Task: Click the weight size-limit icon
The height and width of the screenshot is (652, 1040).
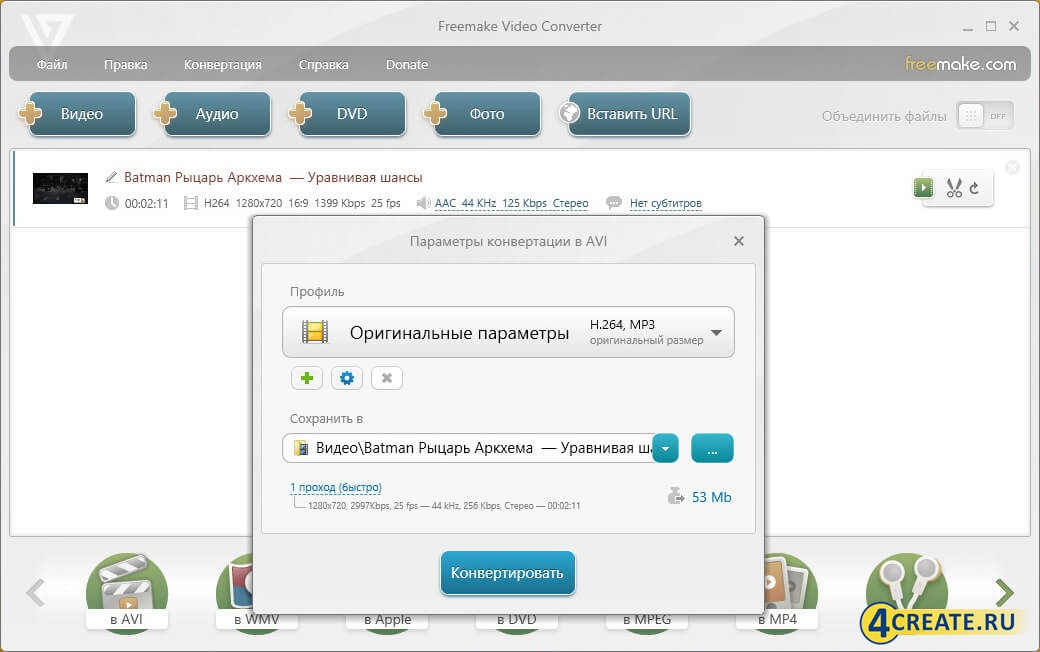Action: click(x=676, y=496)
